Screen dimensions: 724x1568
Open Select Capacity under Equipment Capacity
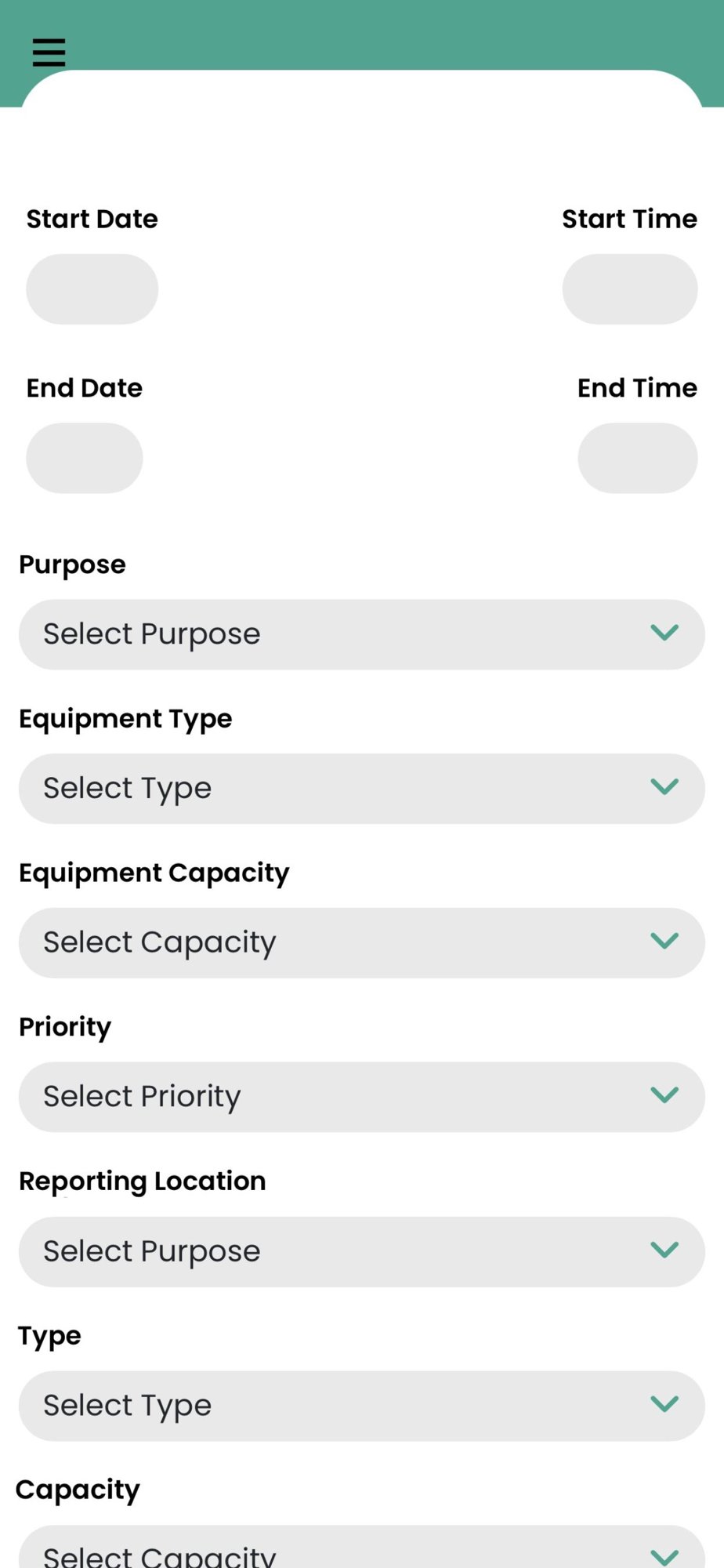(362, 942)
